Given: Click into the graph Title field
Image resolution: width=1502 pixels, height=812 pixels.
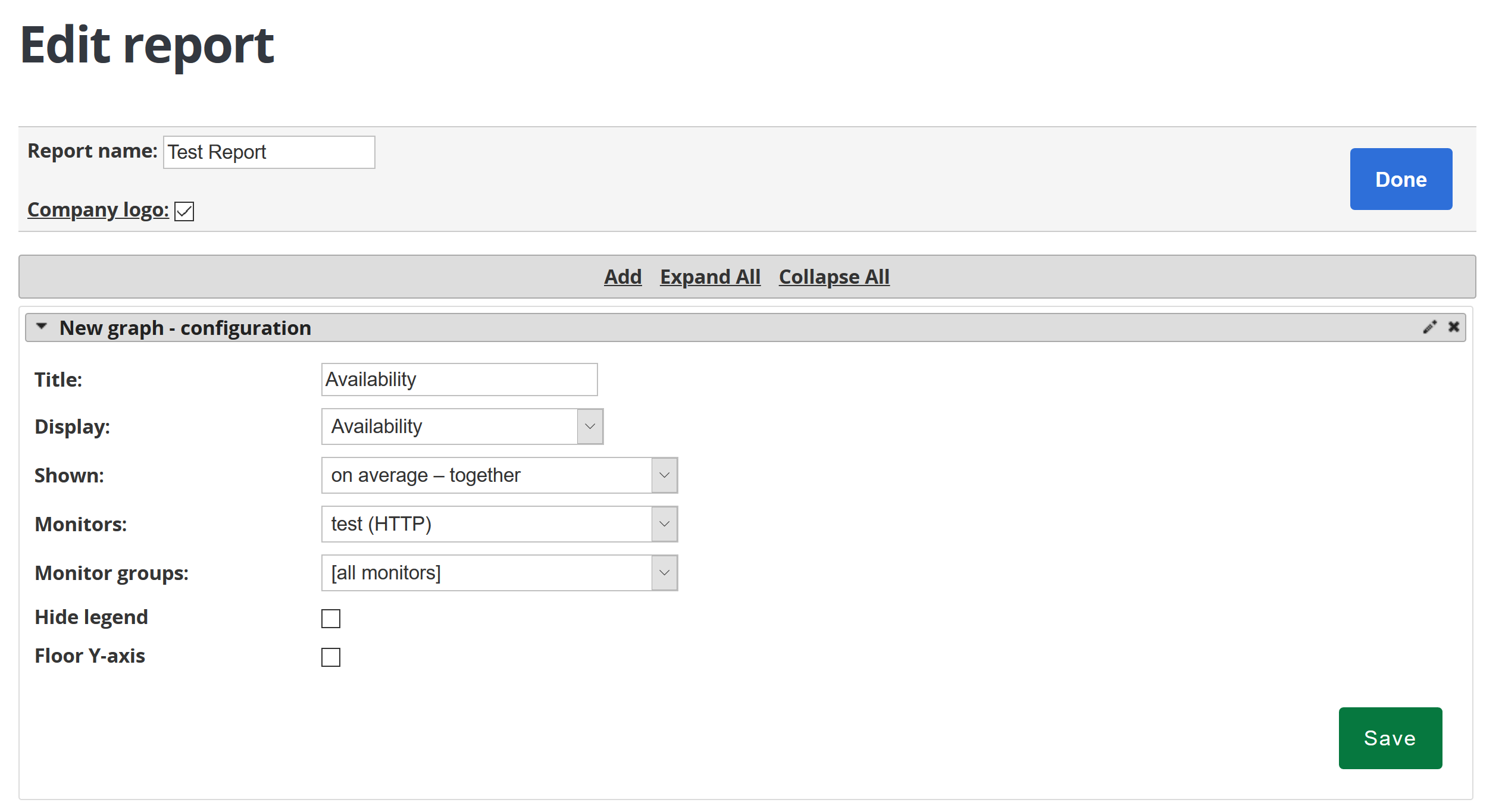Looking at the screenshot, I should pyautogui.click(x=459, y=380).
